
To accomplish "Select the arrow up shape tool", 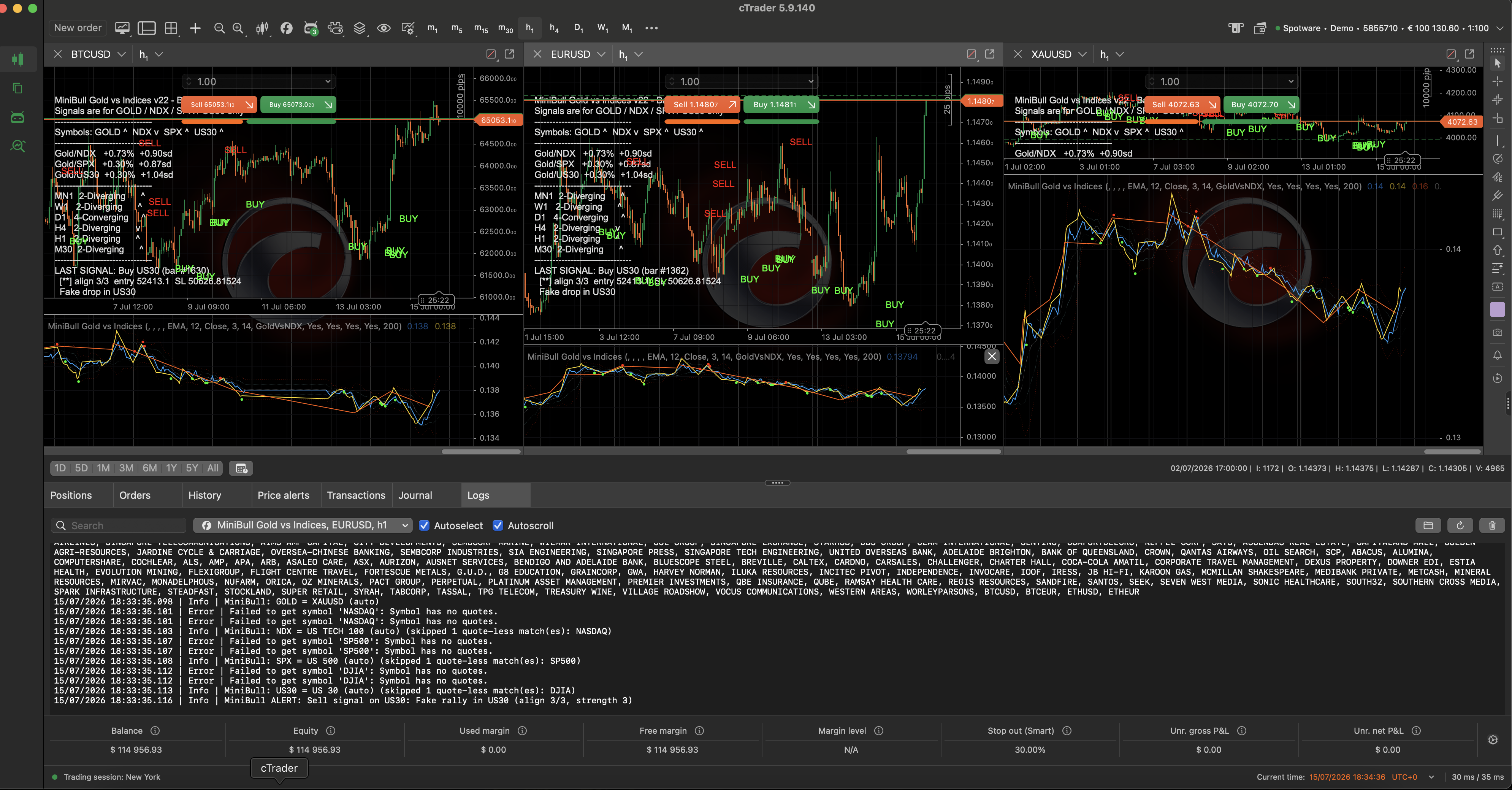I will (1497, 251).
